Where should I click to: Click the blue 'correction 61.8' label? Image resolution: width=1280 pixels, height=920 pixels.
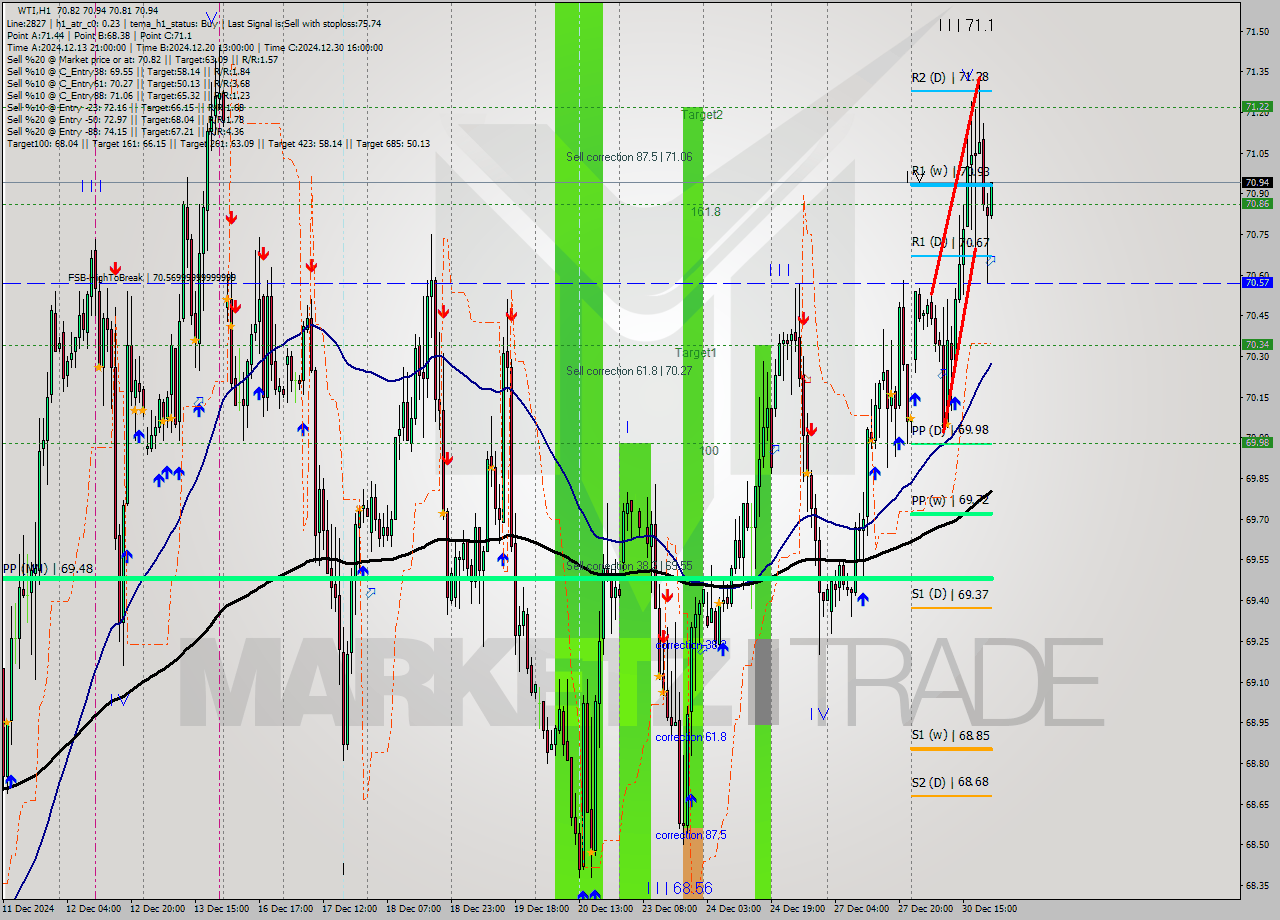pyautogui.click(x=691, y=737)
